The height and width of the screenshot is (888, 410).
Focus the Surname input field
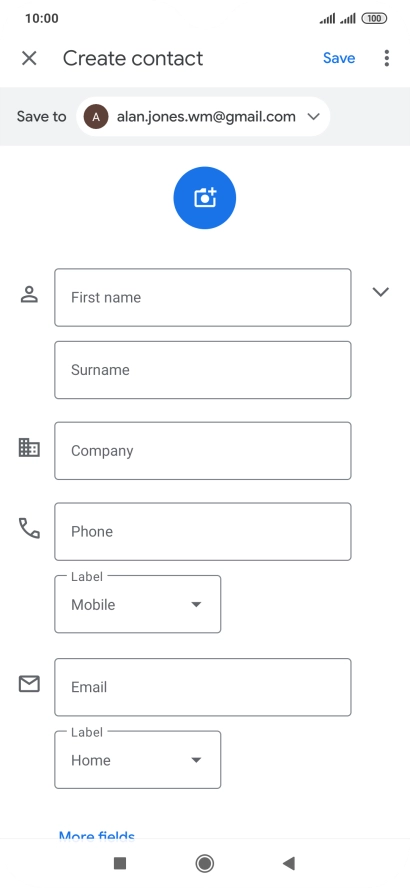[x=203, y=370]
